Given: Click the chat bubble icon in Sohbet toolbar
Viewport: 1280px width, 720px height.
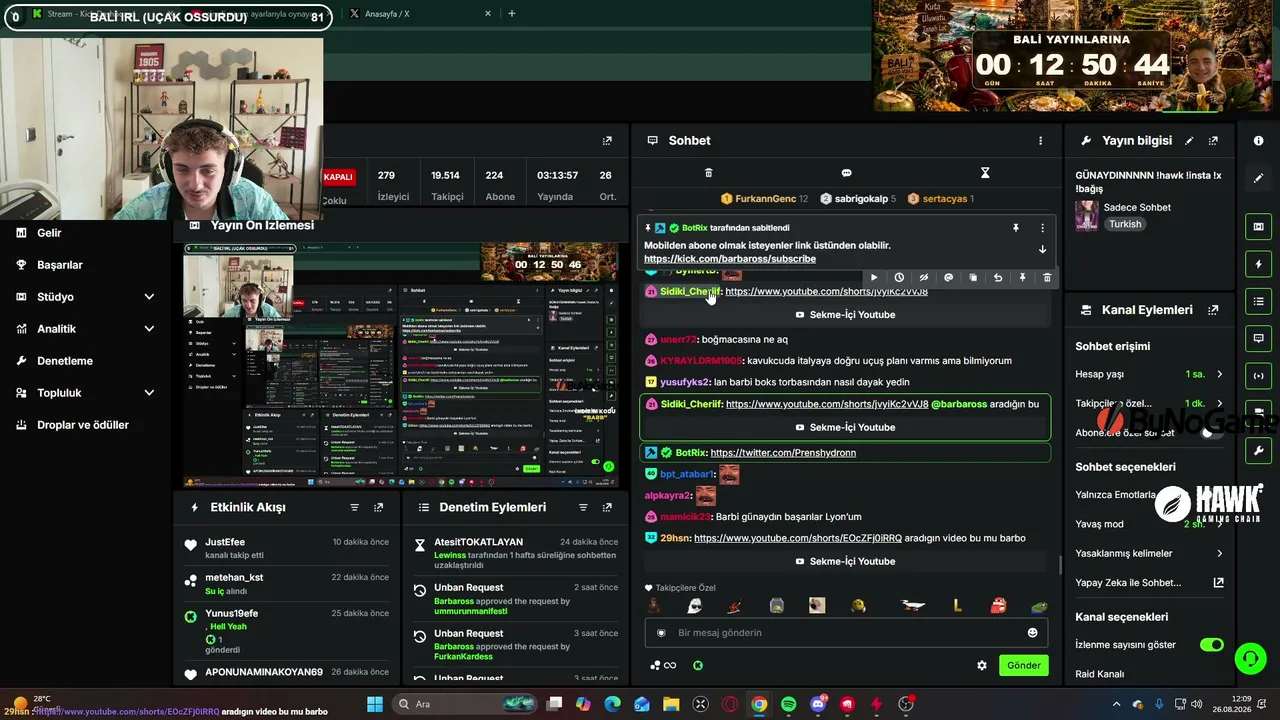Looking at the screenshot, I should click(846, 173).
